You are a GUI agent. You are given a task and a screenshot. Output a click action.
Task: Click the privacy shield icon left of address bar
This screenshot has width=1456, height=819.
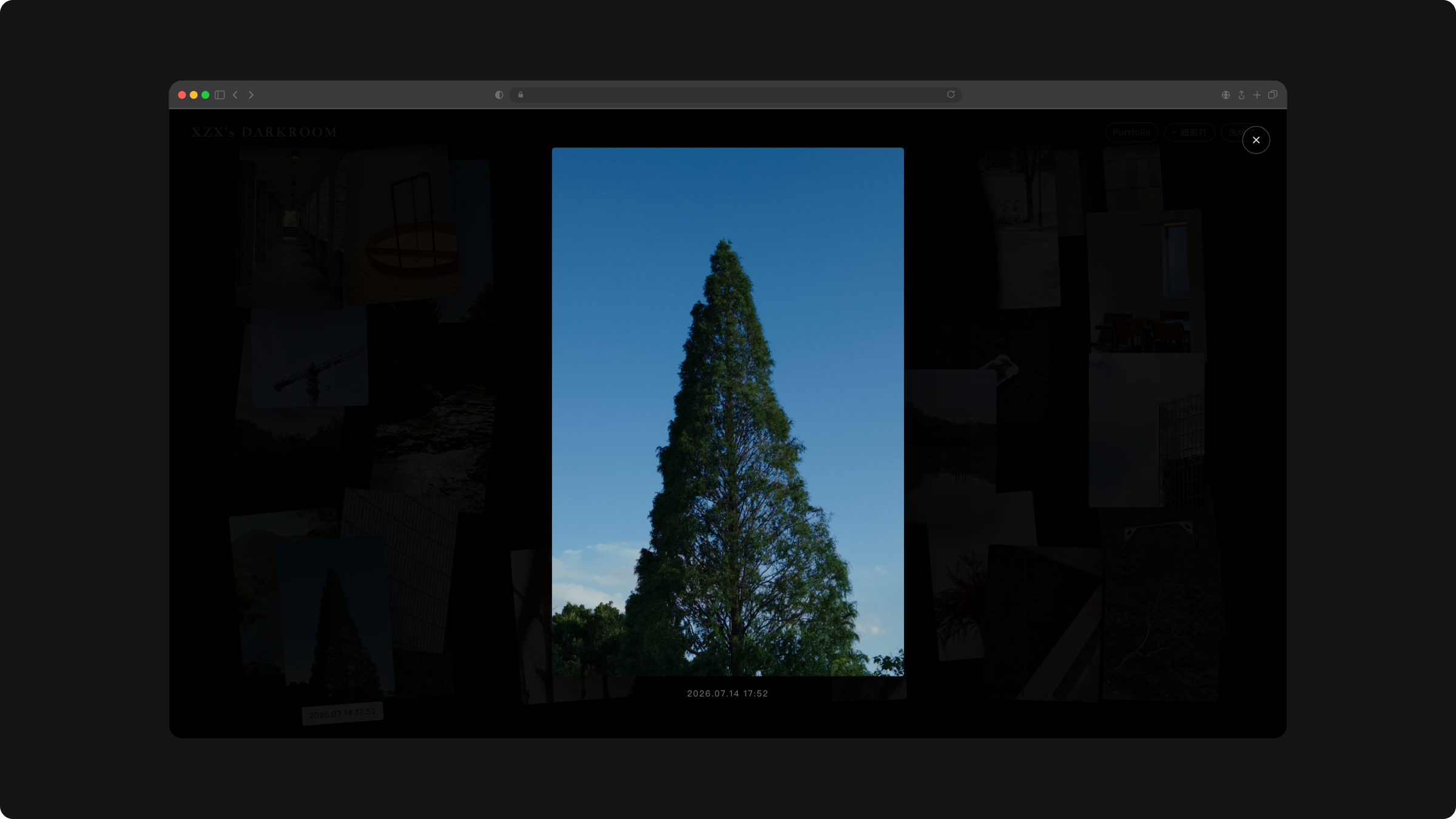(499, 95)
